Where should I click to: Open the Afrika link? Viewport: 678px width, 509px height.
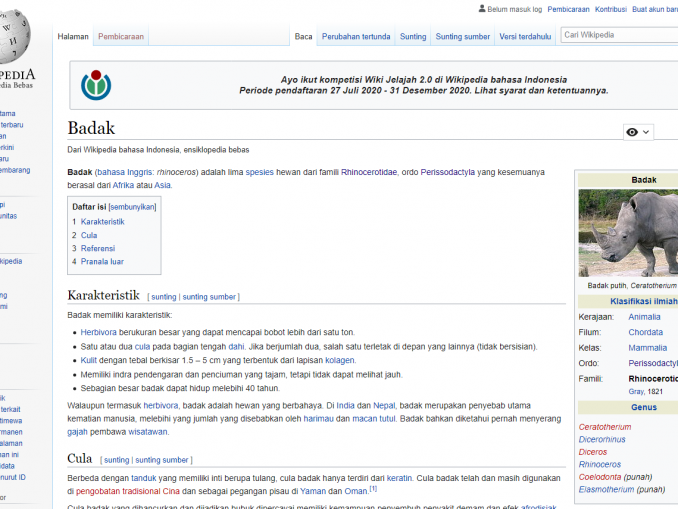click(x=123, y=185)
